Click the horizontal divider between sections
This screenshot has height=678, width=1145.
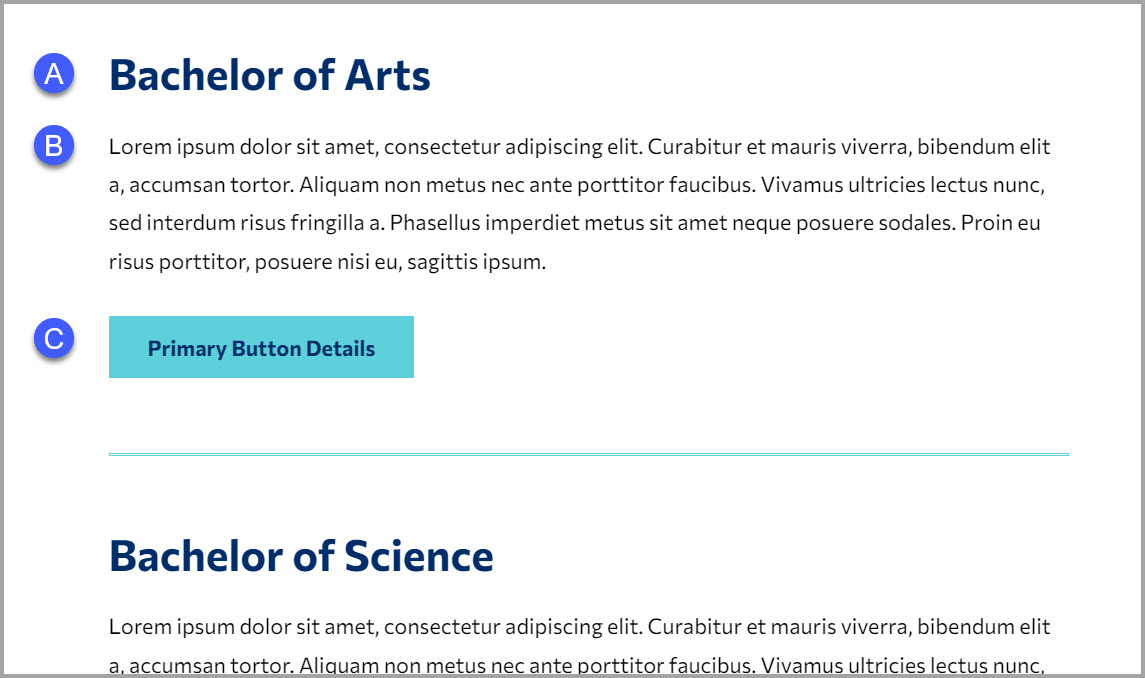[588, 454]
